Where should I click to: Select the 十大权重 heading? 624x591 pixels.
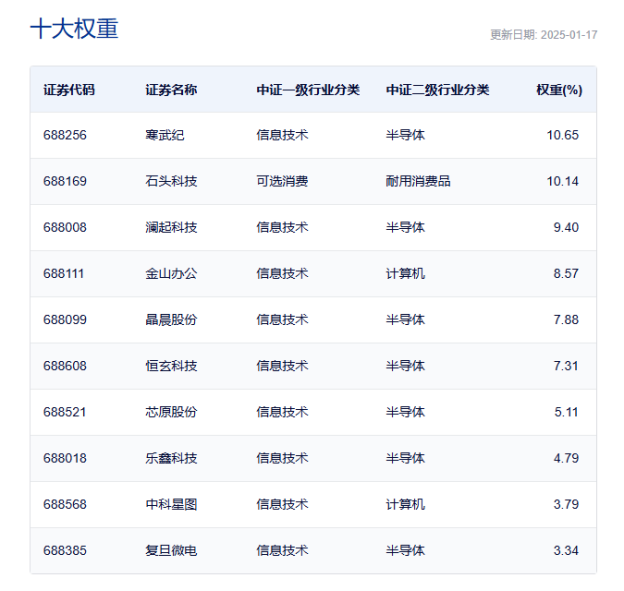74,29
